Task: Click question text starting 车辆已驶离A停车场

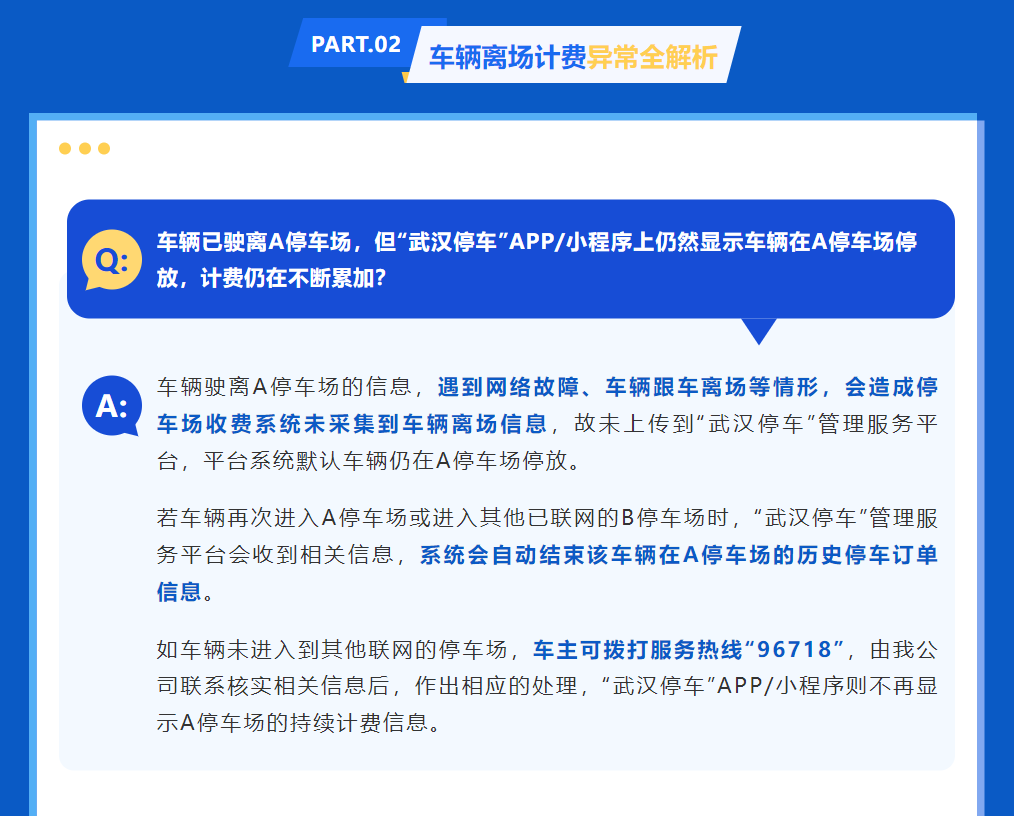Action: tap(537, 259)
